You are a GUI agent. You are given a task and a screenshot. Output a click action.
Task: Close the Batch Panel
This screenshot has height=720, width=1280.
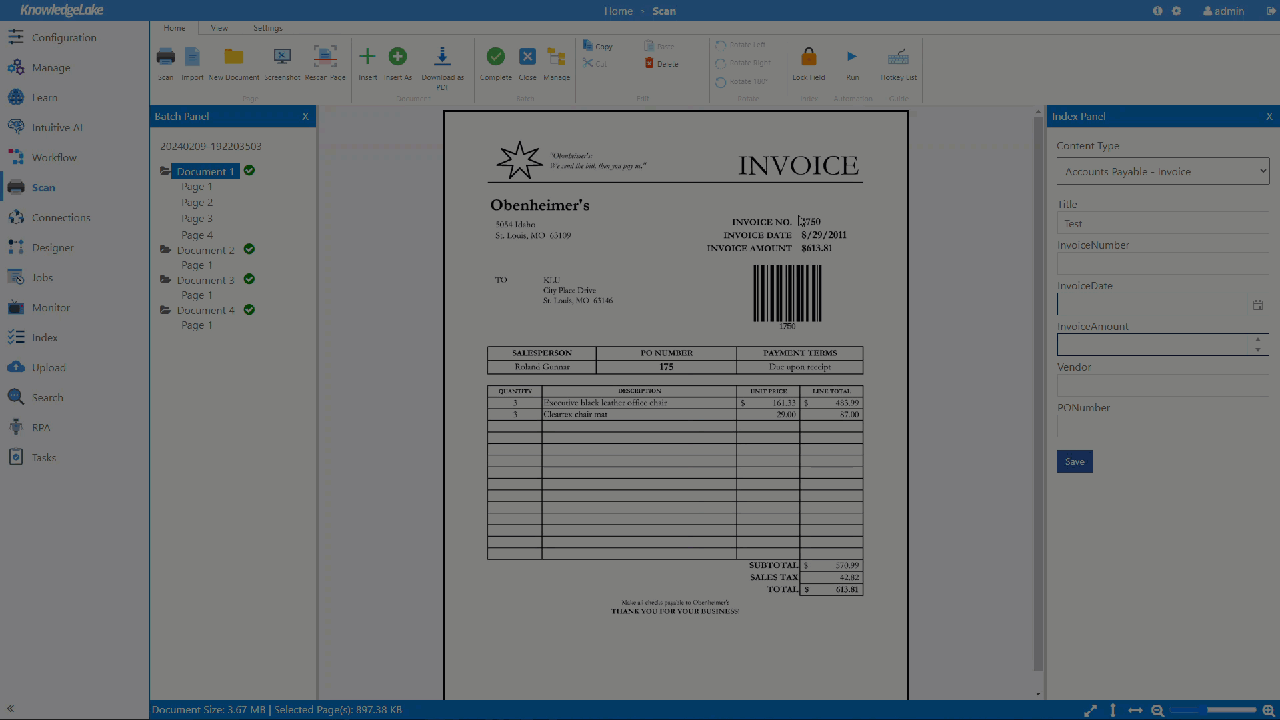click(306, 117)
